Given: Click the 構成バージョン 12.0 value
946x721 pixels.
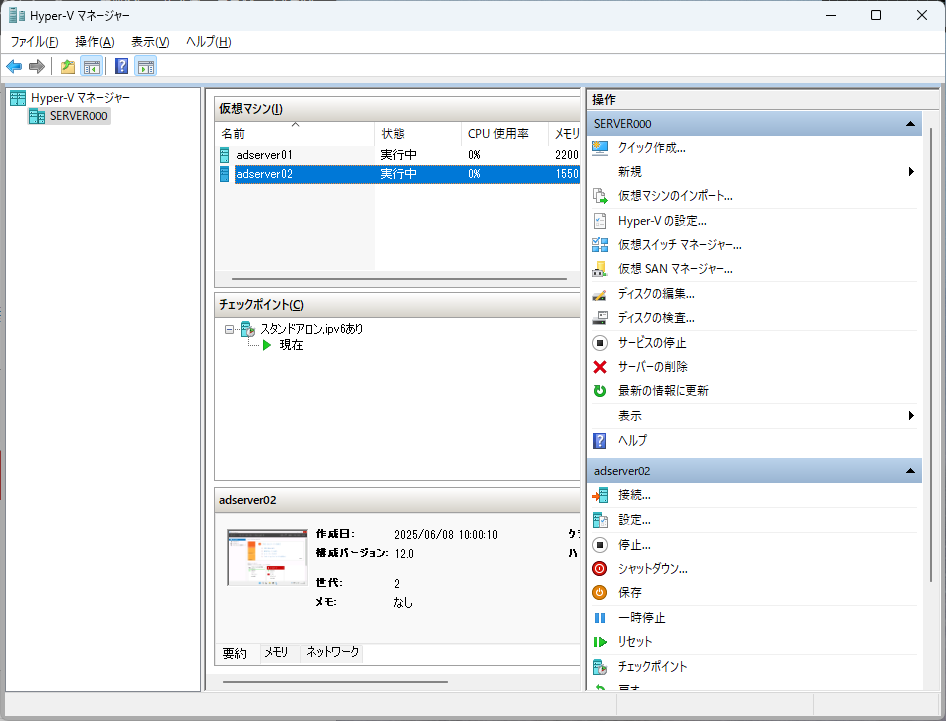Looking at the screenshot, I should [x=404, y=554].
